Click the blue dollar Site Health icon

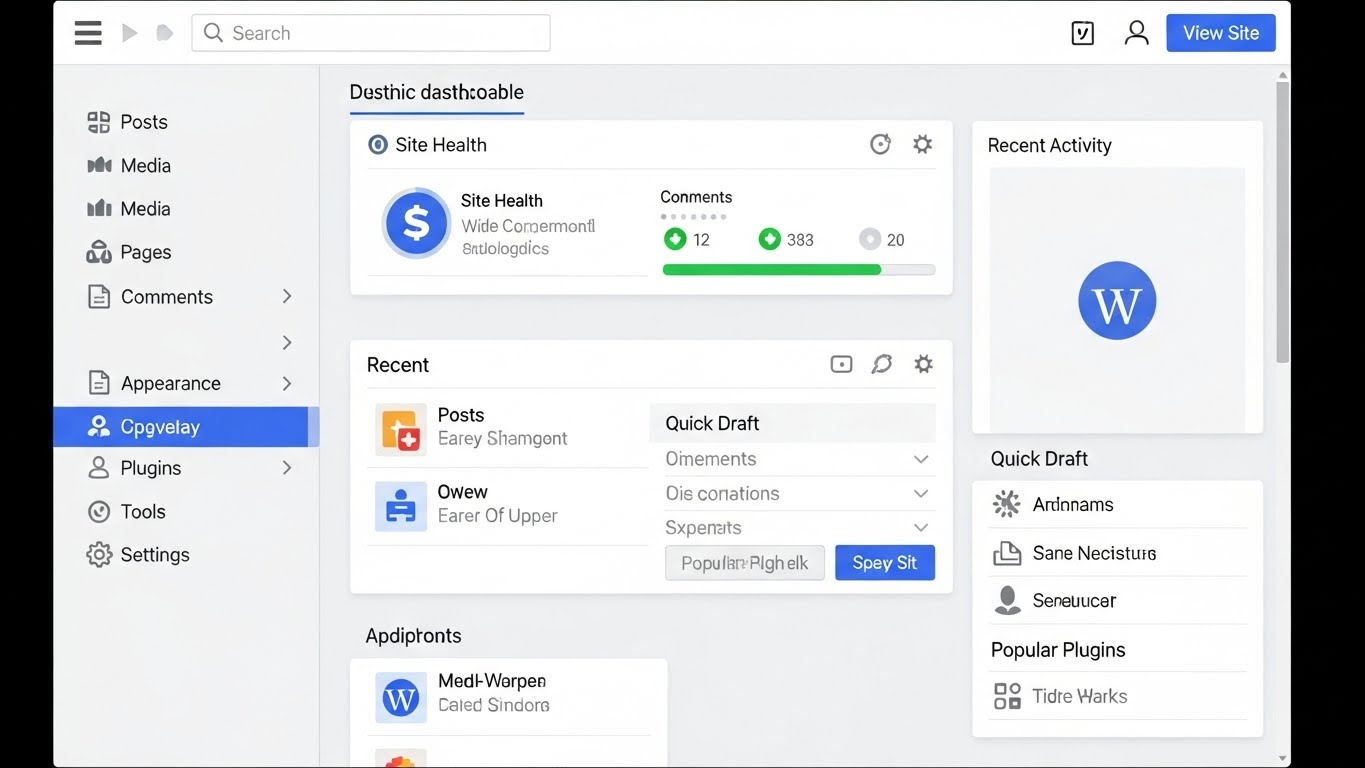(416, 223)
